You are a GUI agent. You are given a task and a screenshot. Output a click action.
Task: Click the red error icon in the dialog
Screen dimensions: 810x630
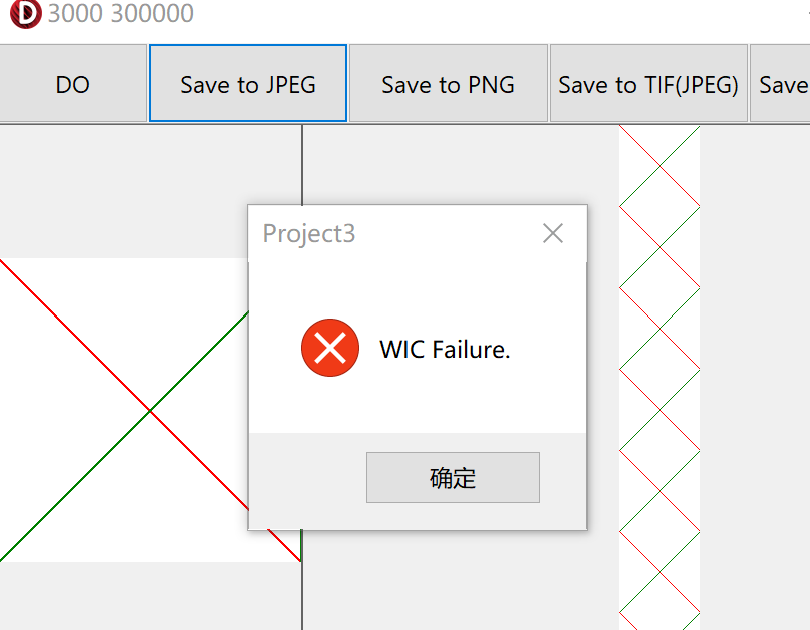pos(330,348)
